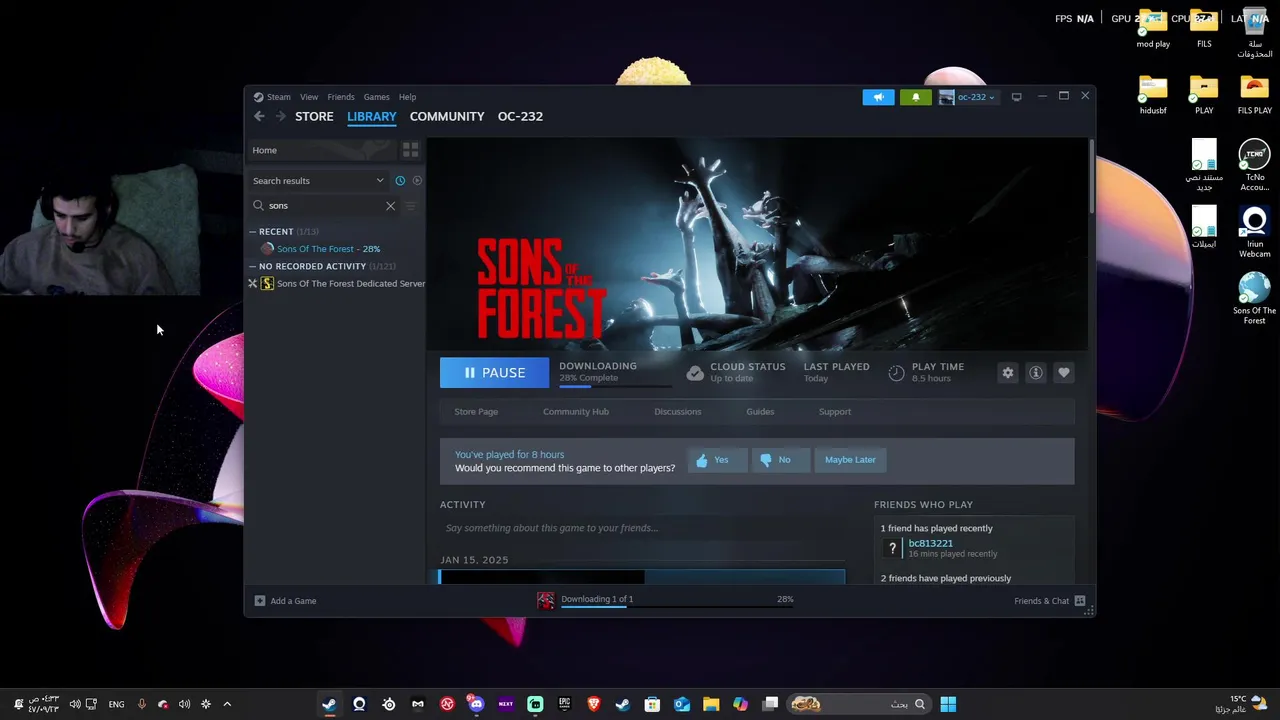Screen dimensions: 1280x720
Task: Open TcNo Account Switcher desktop icon
Action: [x=1254, y=166]
